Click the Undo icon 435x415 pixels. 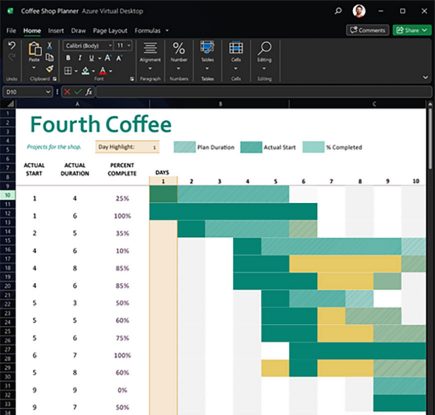tap(12, 45)
